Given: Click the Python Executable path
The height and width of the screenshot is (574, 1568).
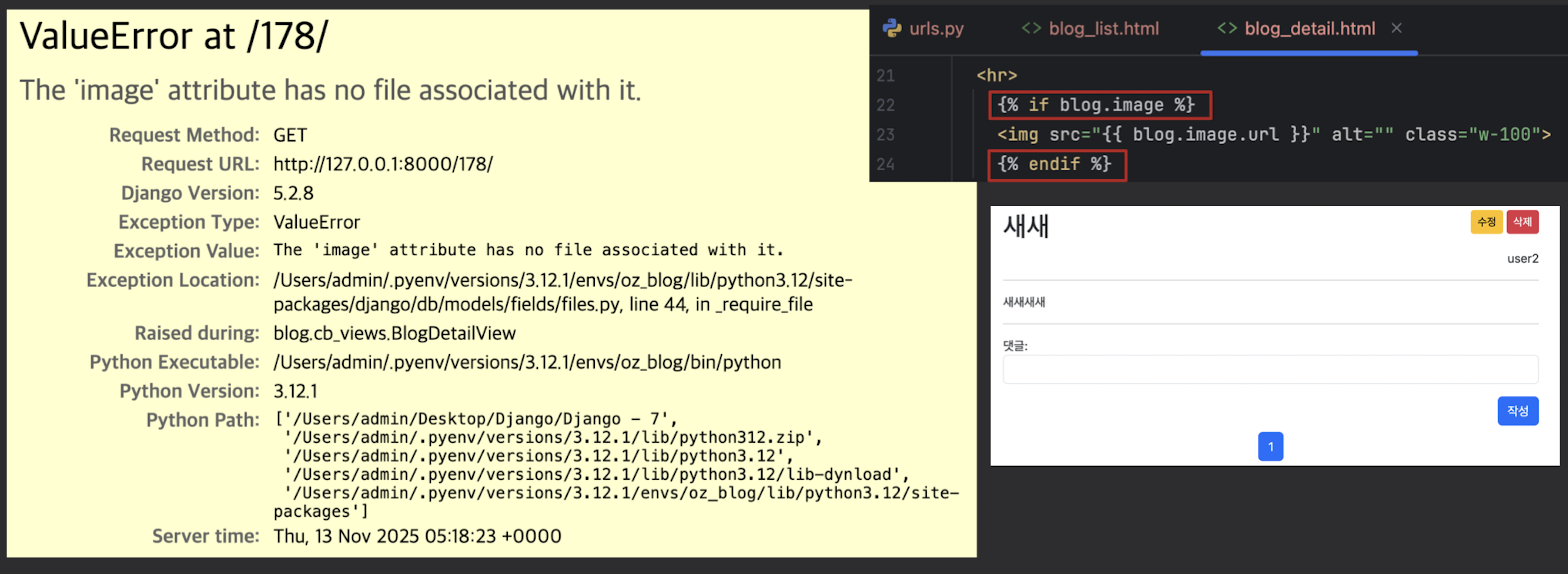Looking at the screenshot, I should click(x=527, y=361).
